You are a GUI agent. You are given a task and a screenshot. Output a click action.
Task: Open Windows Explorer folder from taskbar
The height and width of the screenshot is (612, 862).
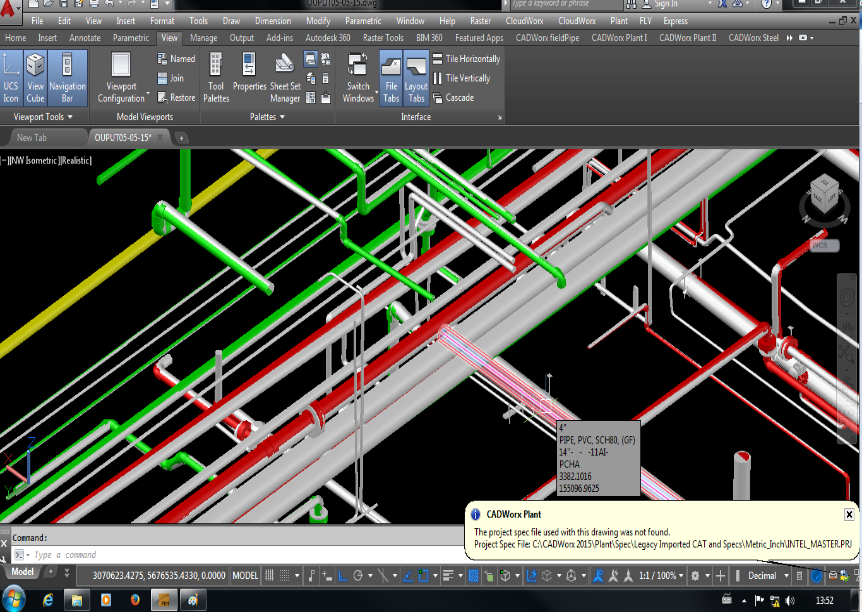(x=77, y=600)
